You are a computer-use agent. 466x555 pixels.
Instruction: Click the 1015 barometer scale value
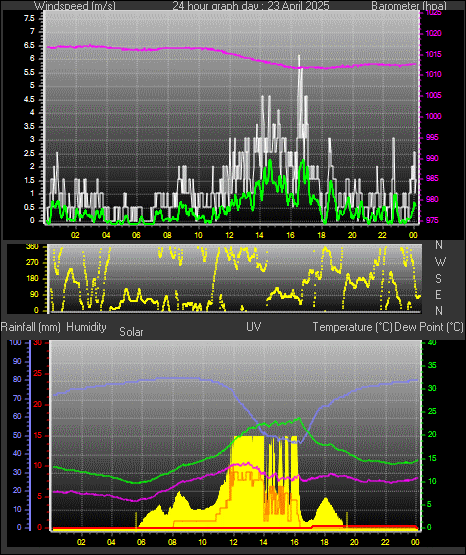pos(433,55)
